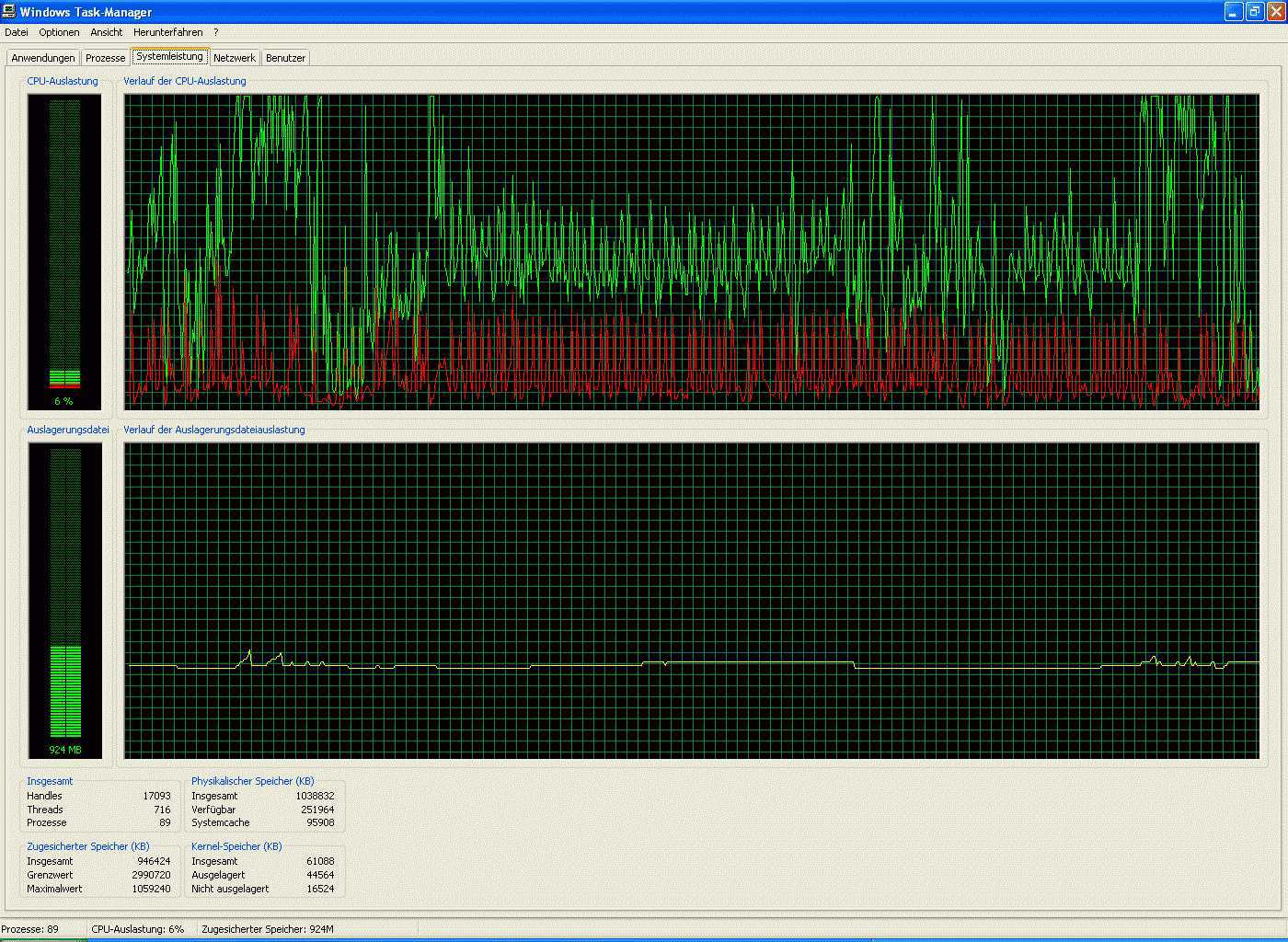1288x942 pixels.
Task: Open the Optionen menu
Action: point(59,32)
